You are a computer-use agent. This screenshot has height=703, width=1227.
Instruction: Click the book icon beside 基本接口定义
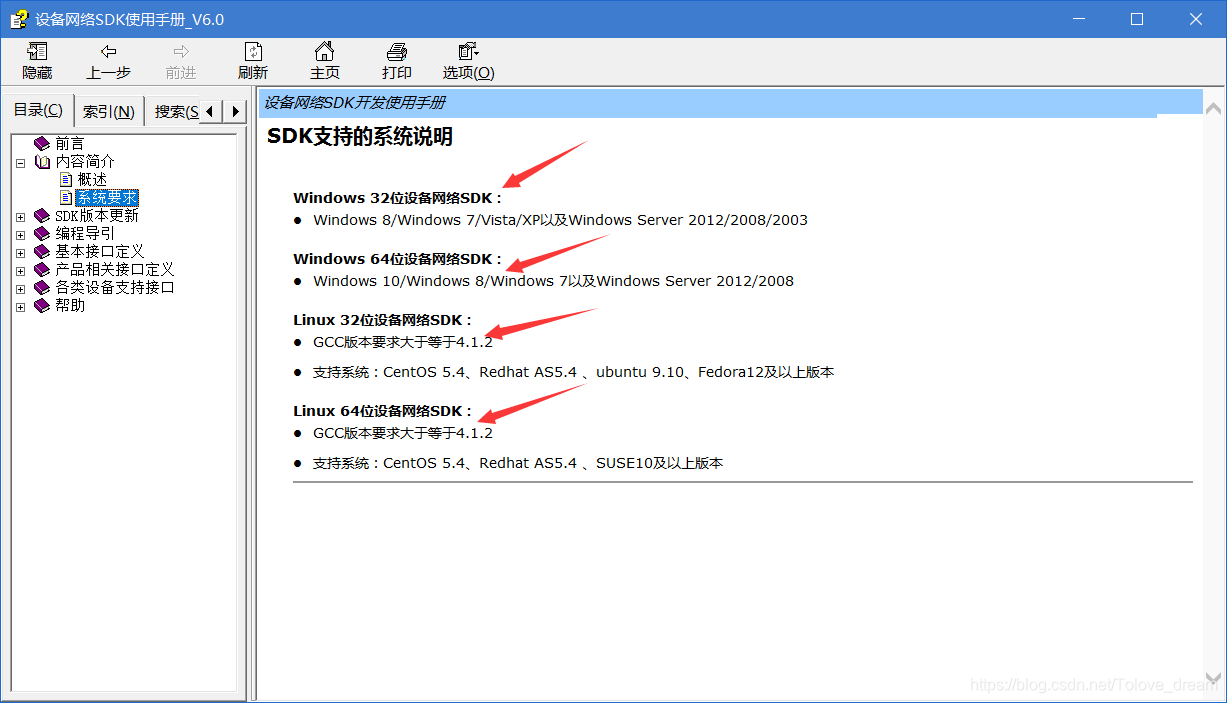click(x=42, y=251)
